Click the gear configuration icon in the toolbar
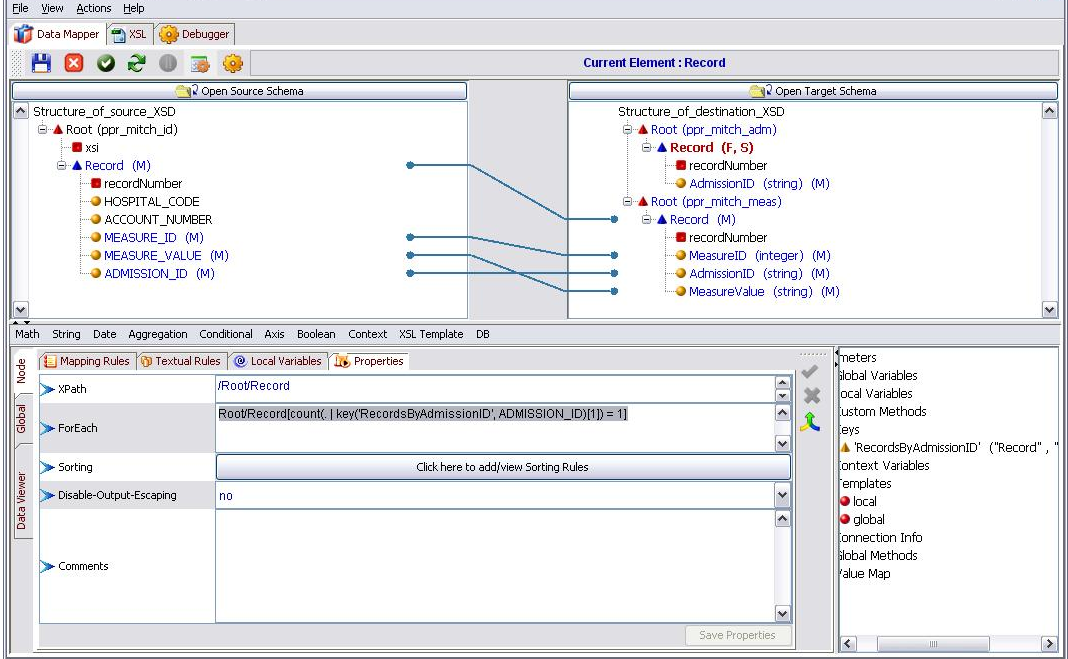1068x659 pixels. [232, 63]
